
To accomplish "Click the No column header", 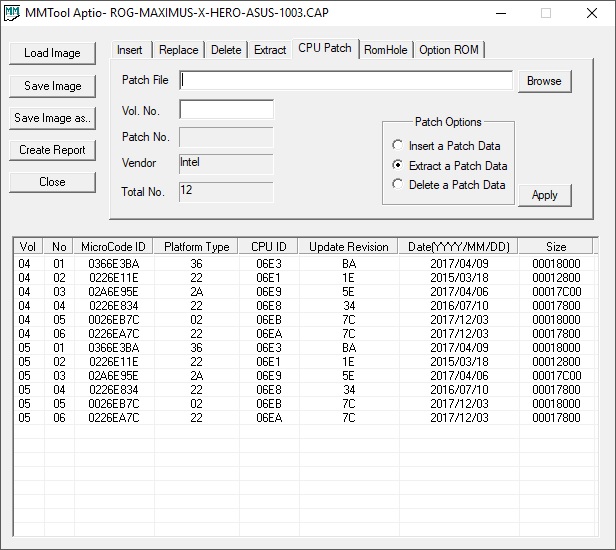I will coord(59,247).
